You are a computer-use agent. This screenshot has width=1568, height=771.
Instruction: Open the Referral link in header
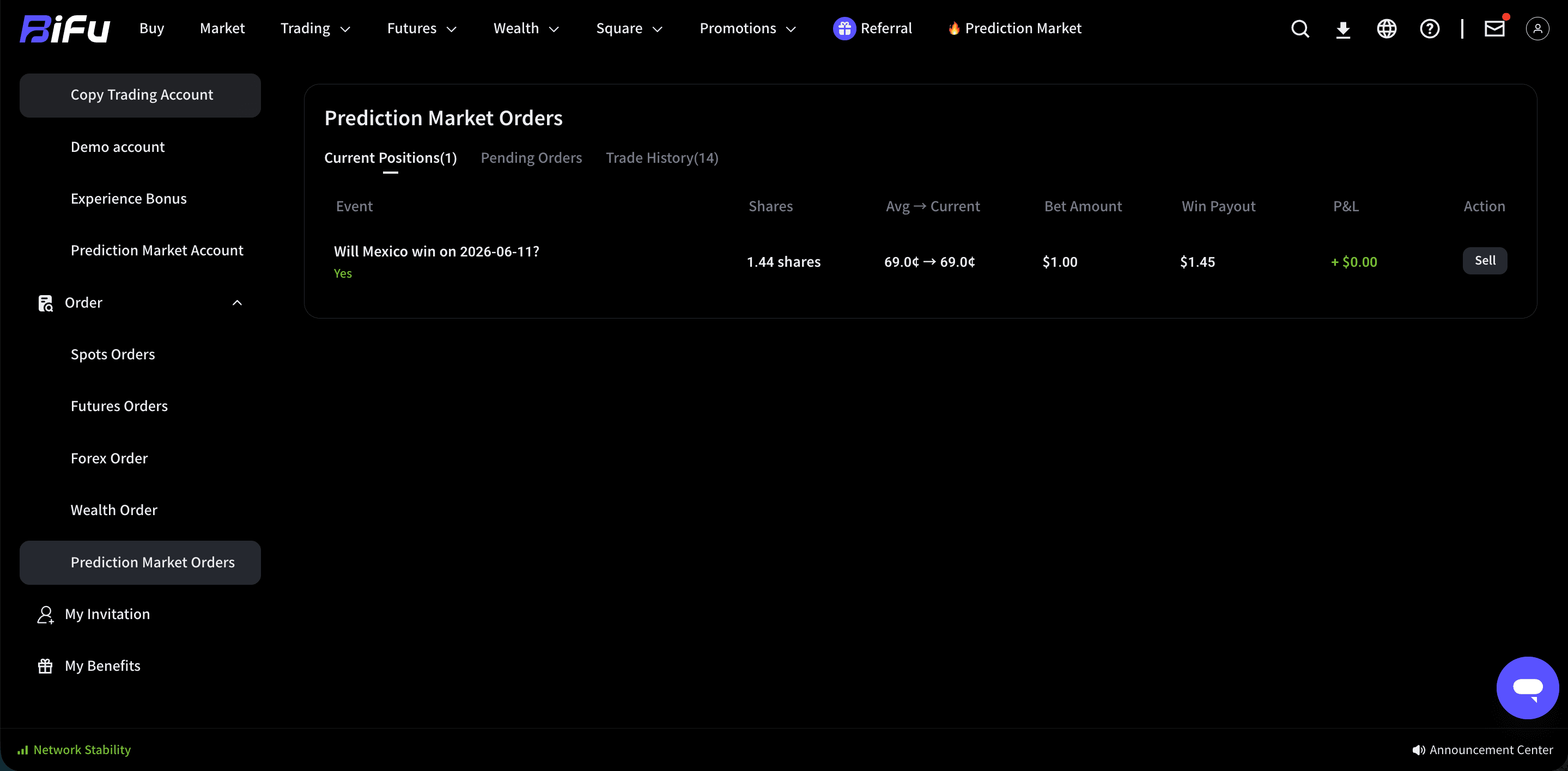(886, 29)
